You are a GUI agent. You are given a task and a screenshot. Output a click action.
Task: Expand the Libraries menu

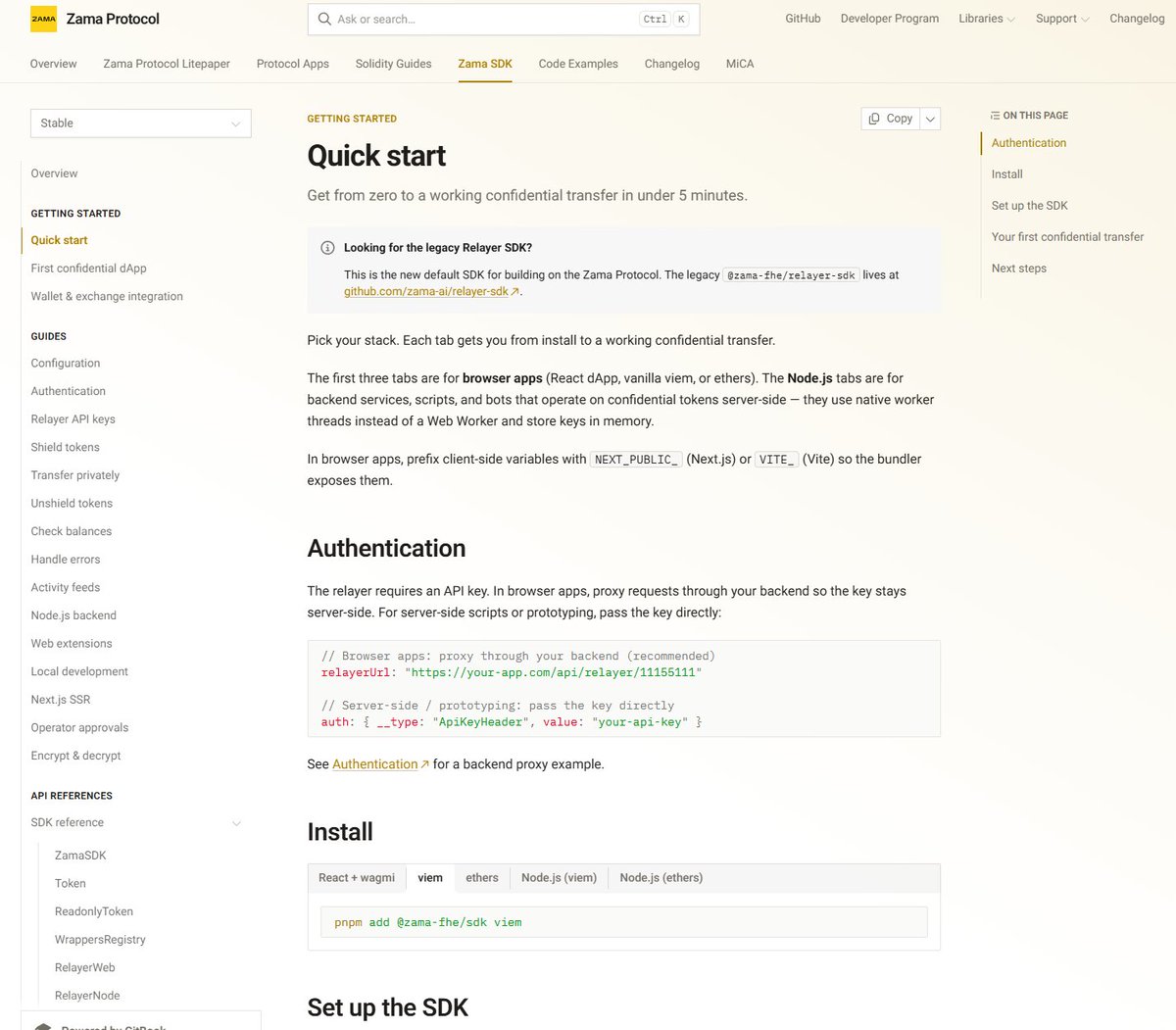(x=987, y=19)
